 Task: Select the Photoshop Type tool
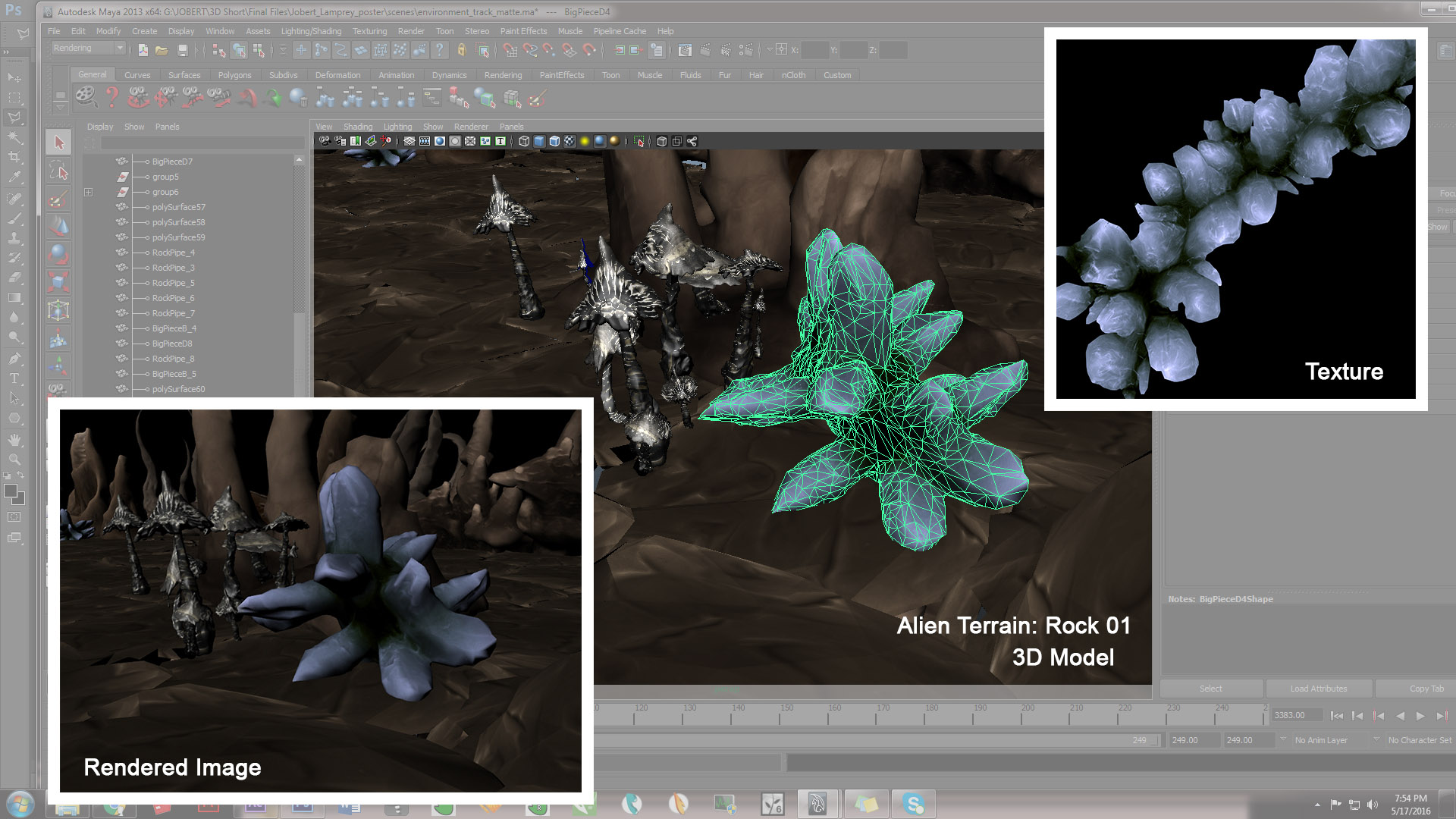click(14, 378)
